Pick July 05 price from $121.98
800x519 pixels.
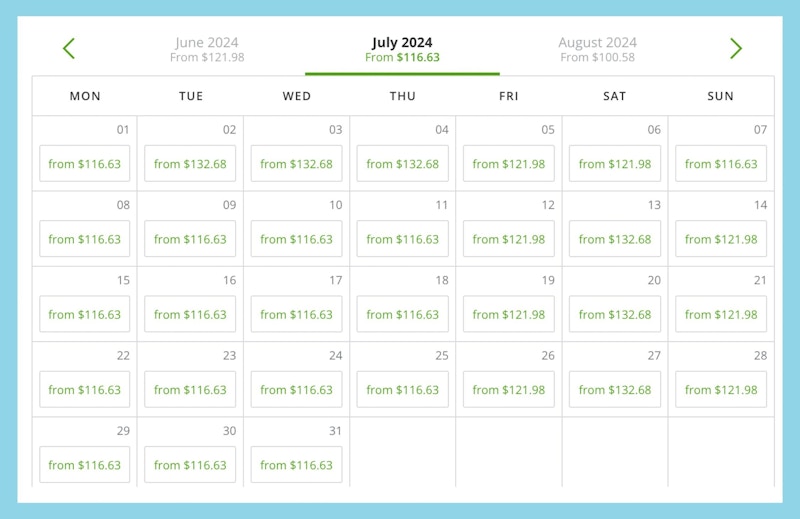509,164
